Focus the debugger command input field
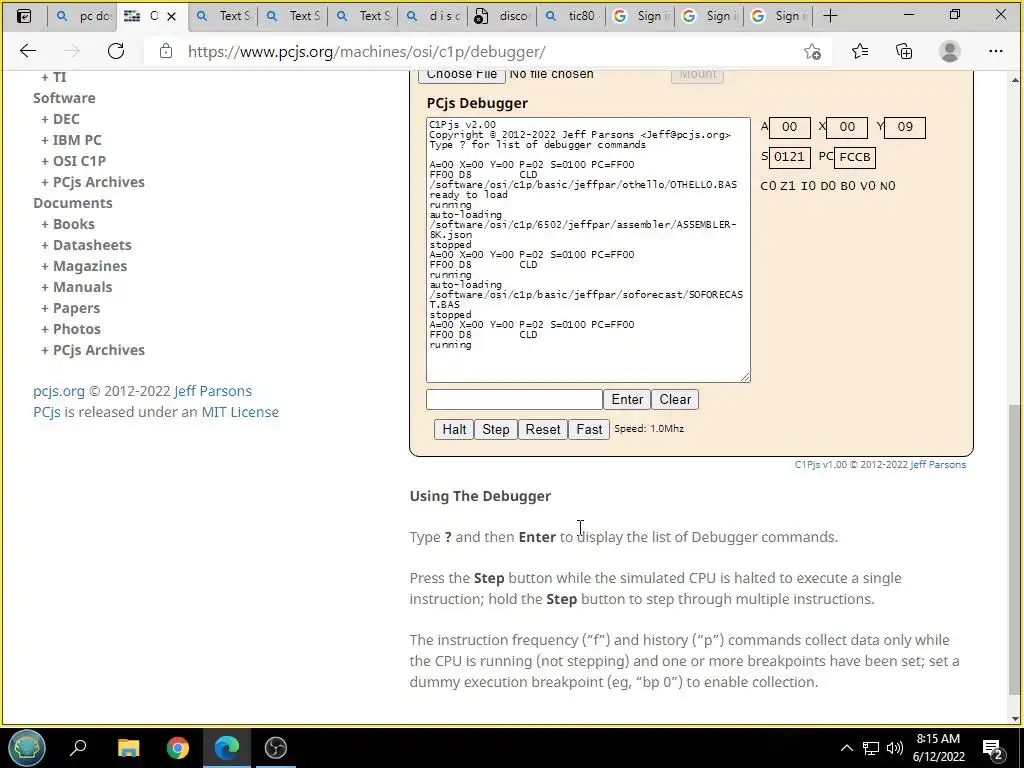 click(x=514, y=399)
